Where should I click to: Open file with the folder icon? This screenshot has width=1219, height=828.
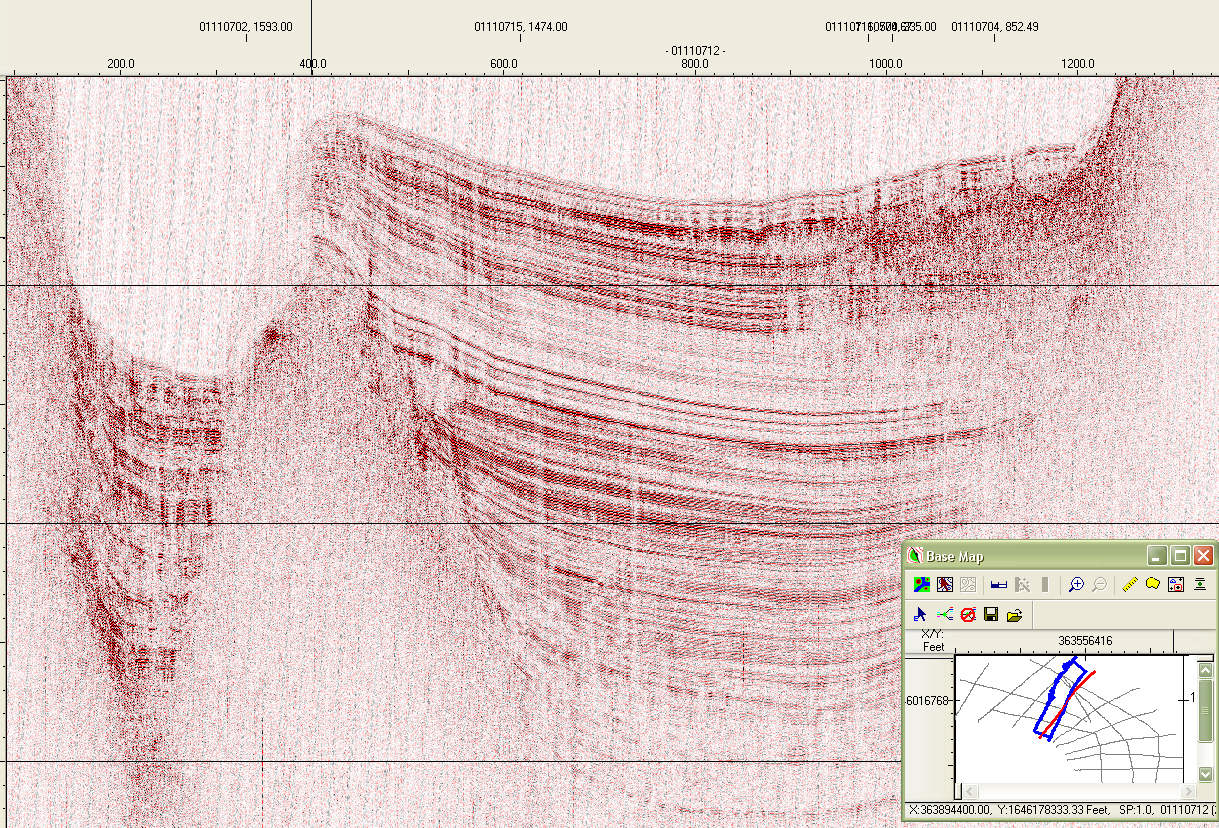pyautogui.click(x=1014, y=614)
